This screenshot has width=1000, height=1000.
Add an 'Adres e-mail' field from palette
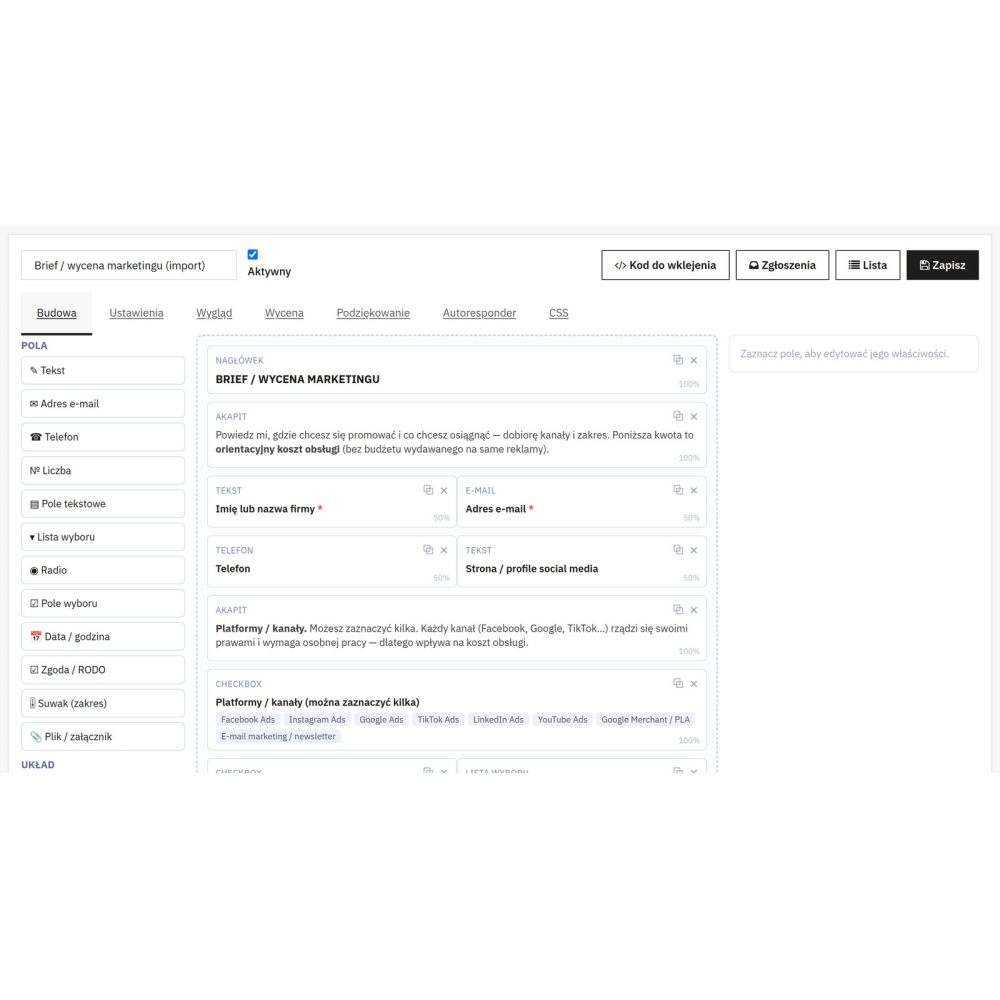(x=103, y=404)
